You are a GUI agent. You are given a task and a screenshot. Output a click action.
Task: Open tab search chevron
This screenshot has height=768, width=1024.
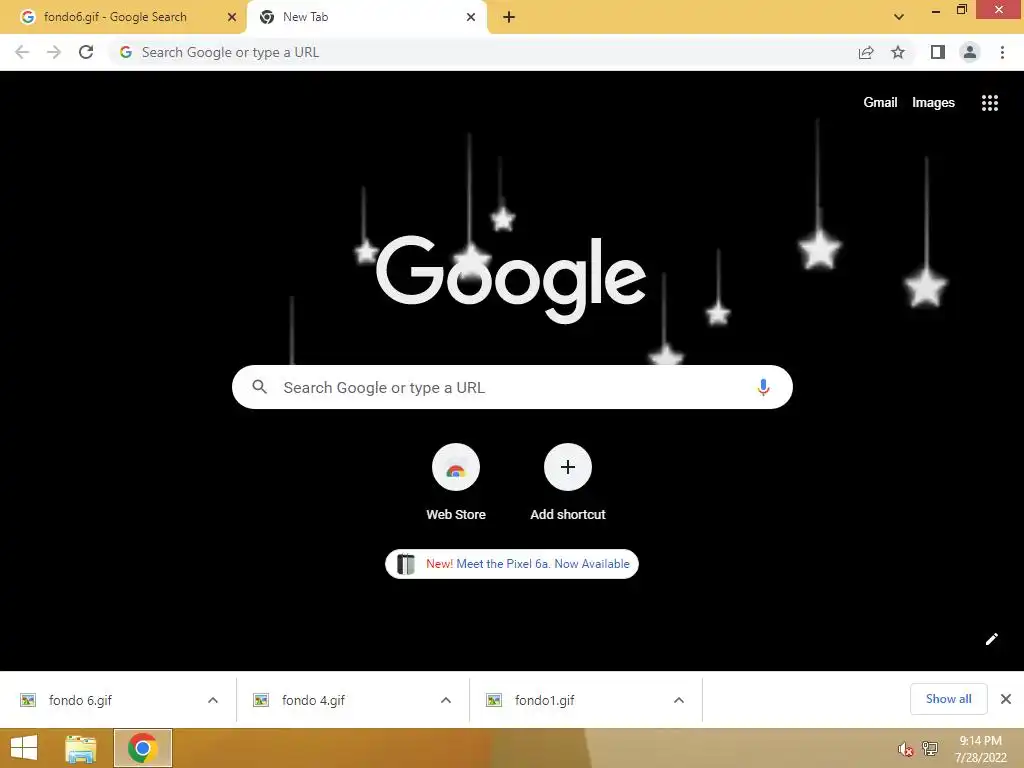pyautogui.click(x=899, y=17)
